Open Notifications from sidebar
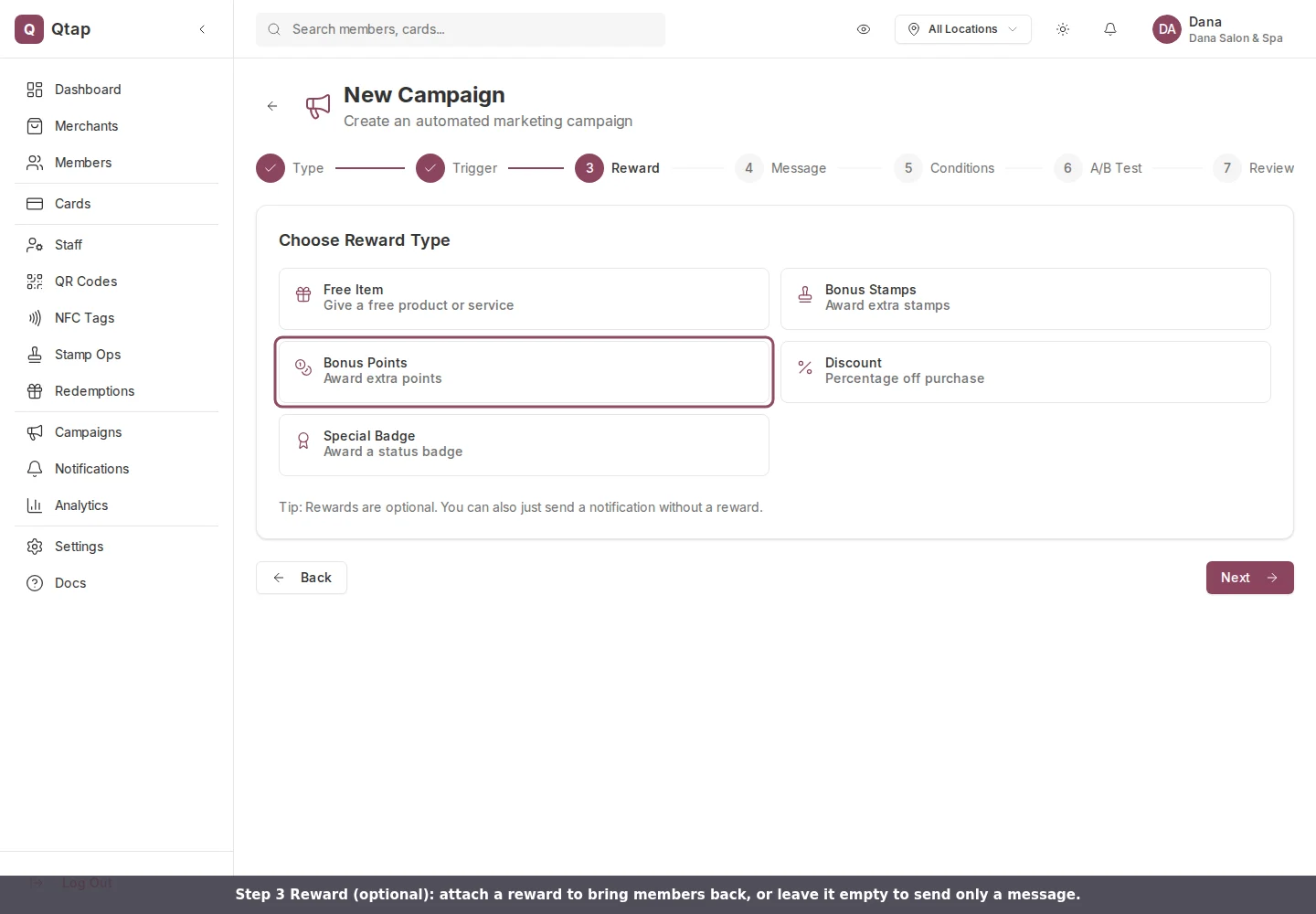The height and width of the screenshot is (914, 1316). [x=117, y=469]
